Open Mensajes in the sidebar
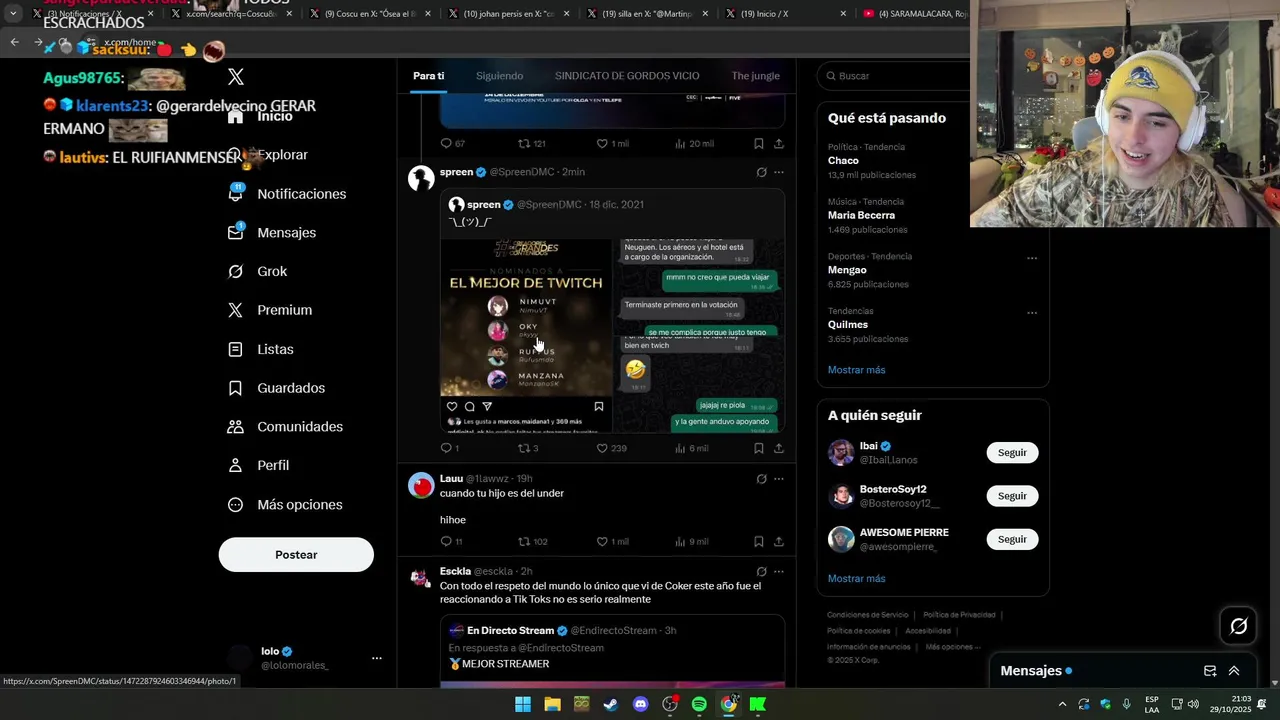Screen dimensions: 1280x720 (272, 233)
